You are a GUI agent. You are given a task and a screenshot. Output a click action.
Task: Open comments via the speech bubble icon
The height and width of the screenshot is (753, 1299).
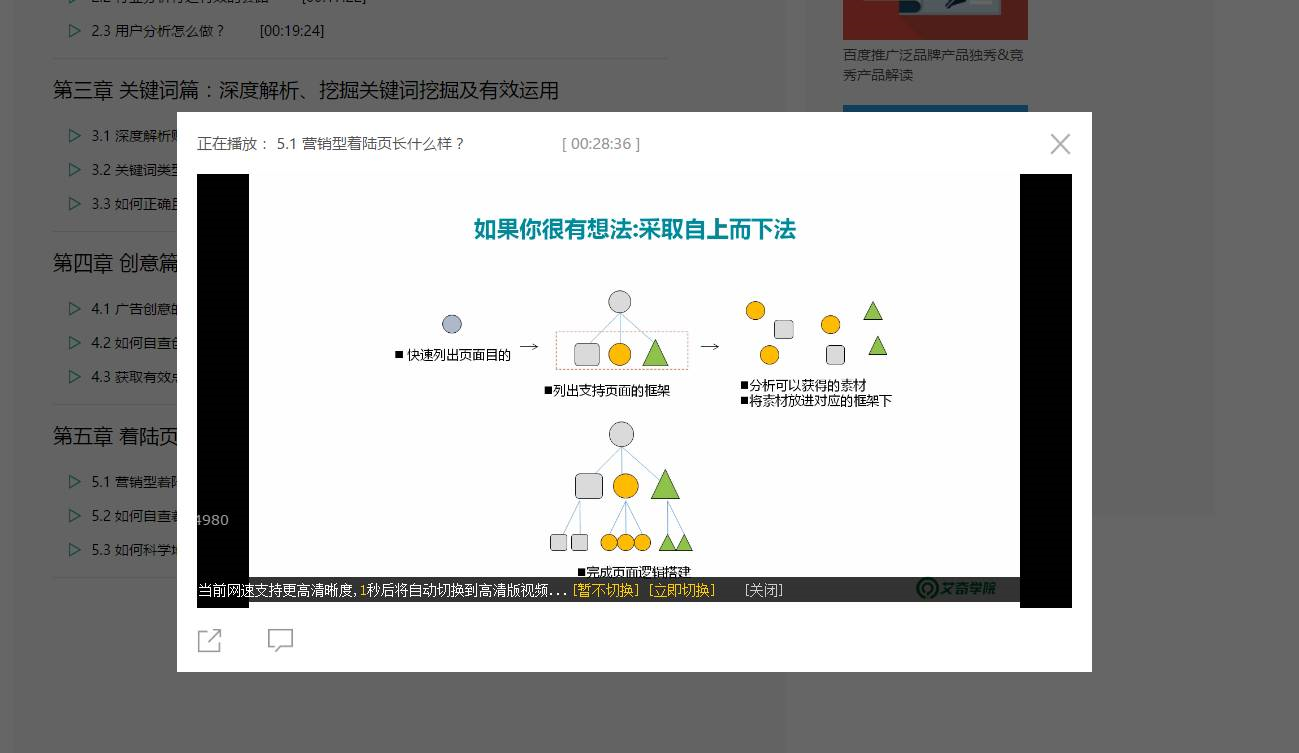(x=280, y=640)
